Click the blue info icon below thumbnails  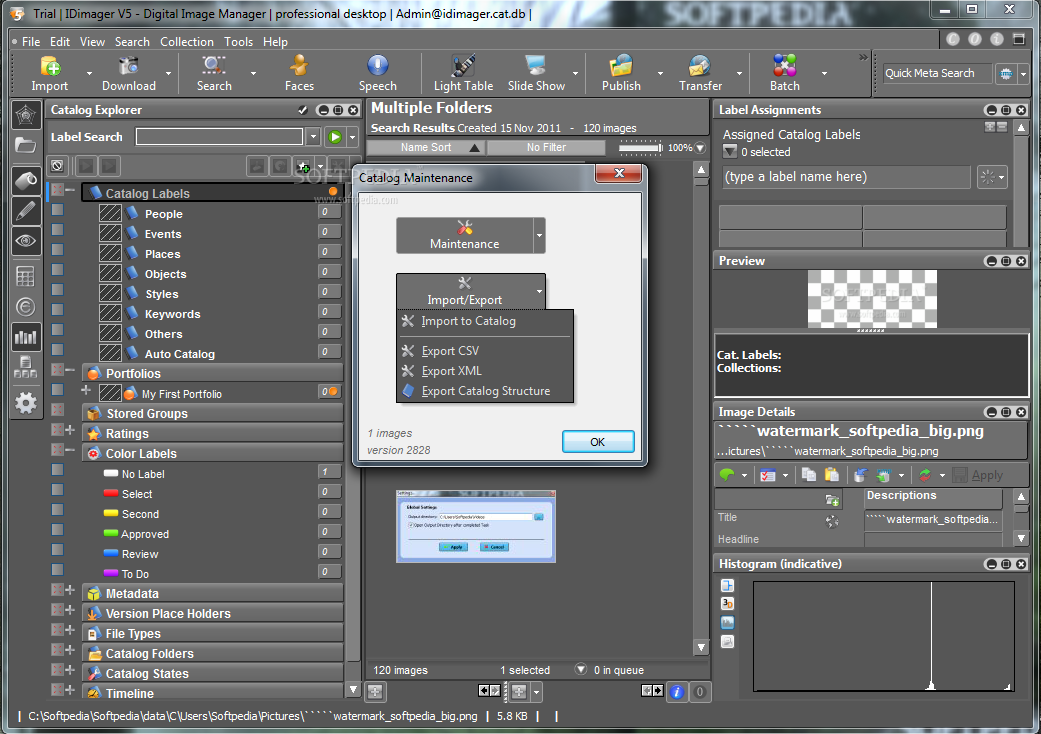pyautogui.click(x=676, y=692)
